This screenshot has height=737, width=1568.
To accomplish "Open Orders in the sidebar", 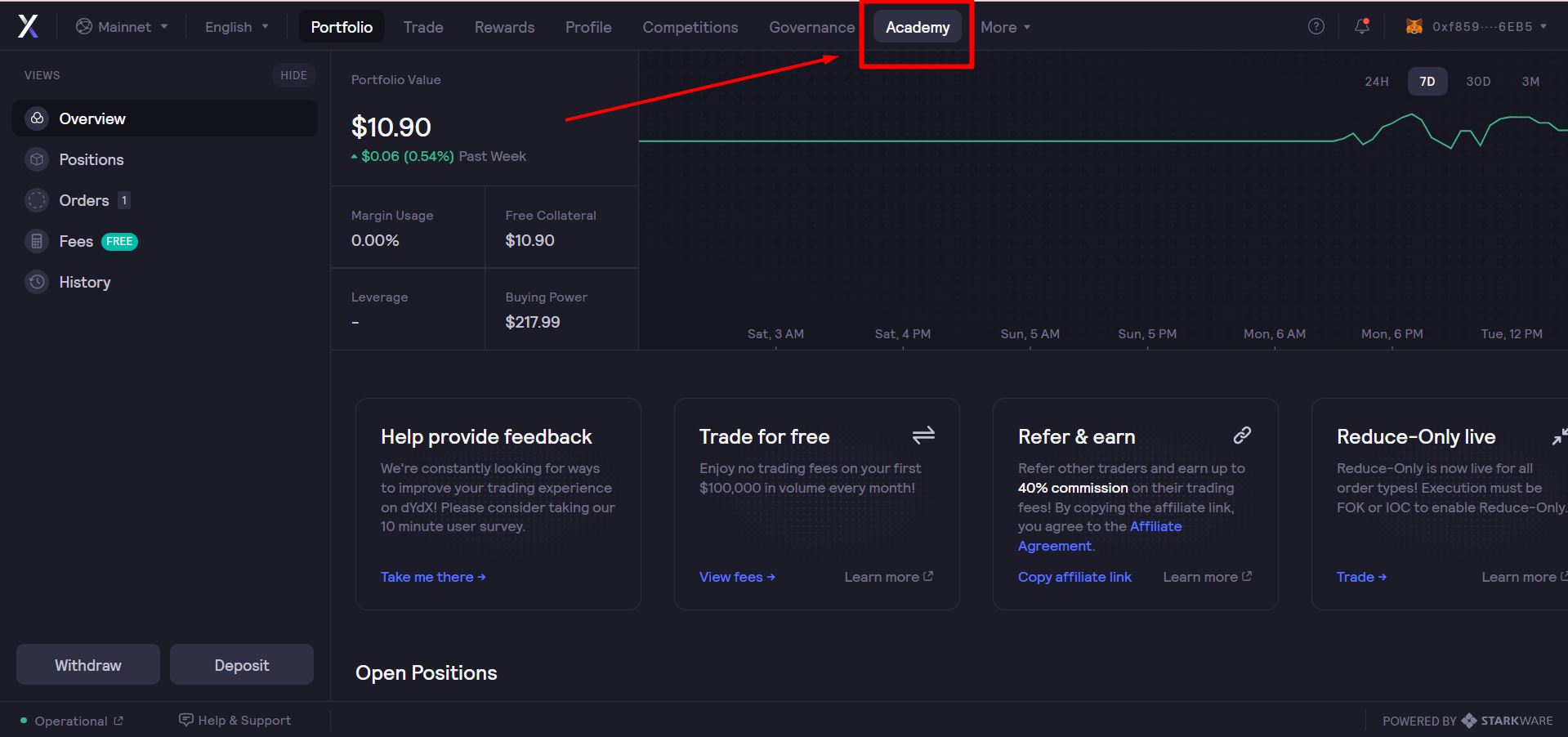I will click(165, 200).
